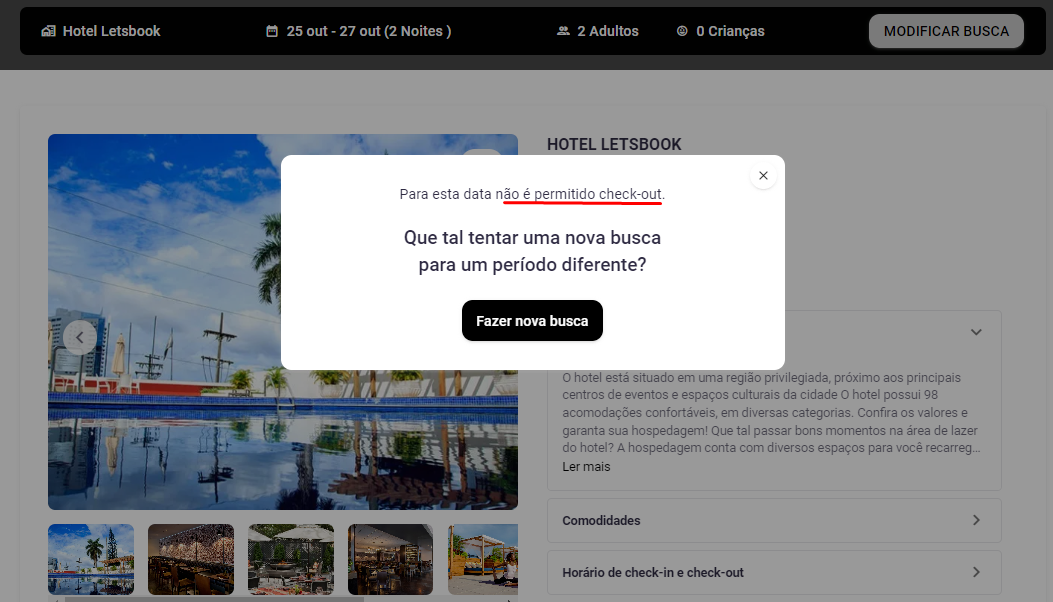Click the Ler mais link
Viewport: 1053px width, 602px height.
pos(586,466)
